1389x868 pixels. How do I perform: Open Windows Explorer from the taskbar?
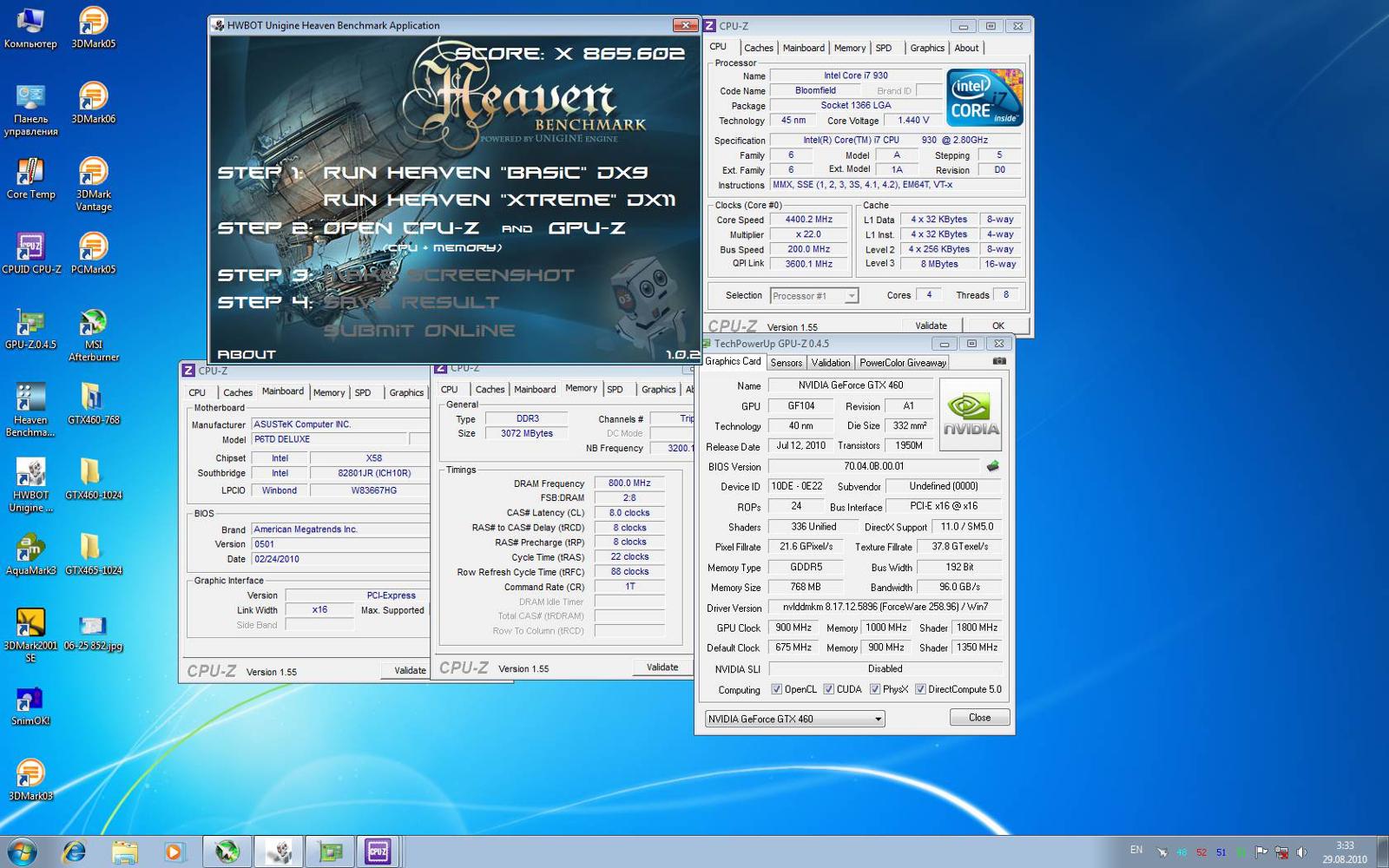point(124,852)
